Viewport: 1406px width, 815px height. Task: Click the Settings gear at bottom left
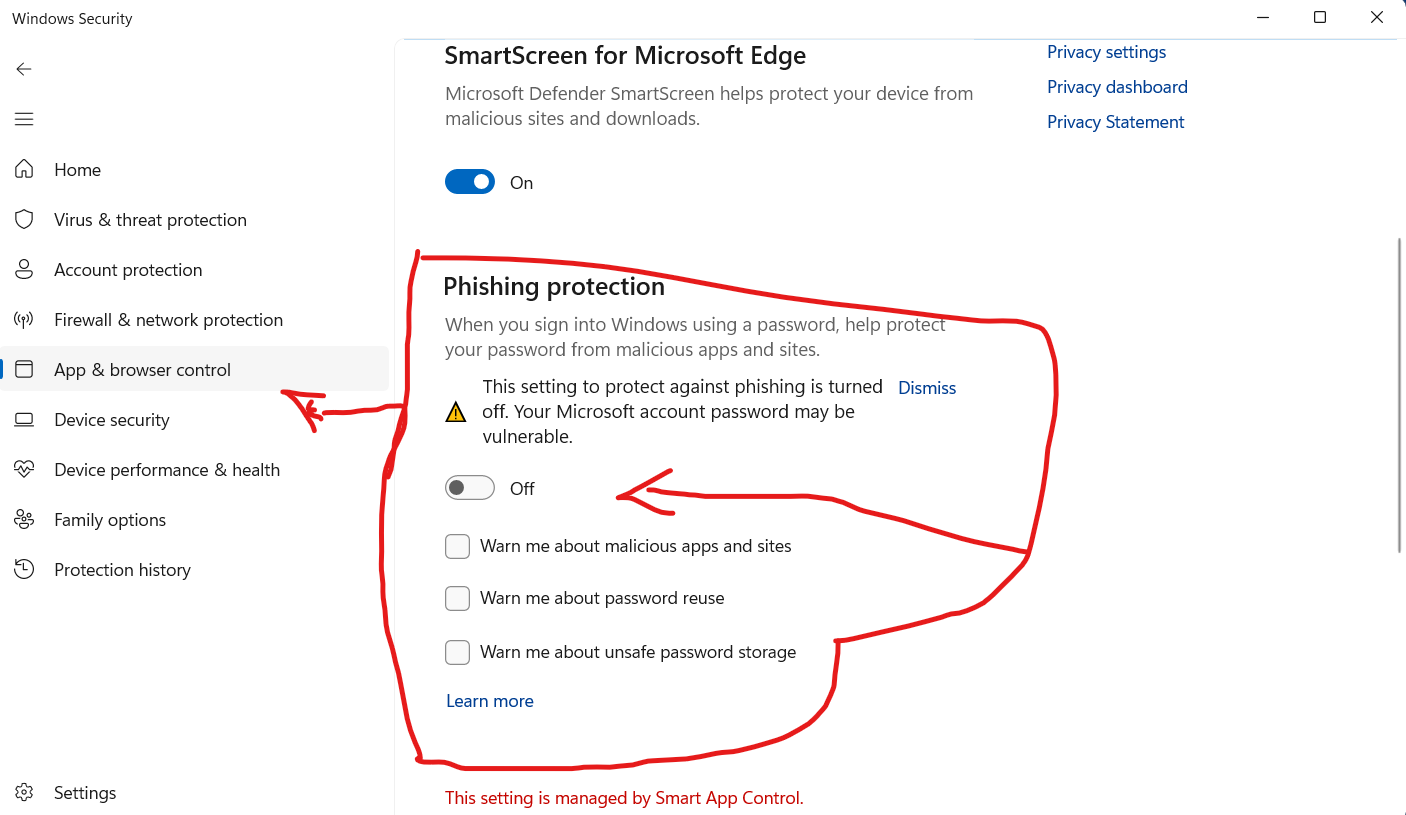[24, 792]
